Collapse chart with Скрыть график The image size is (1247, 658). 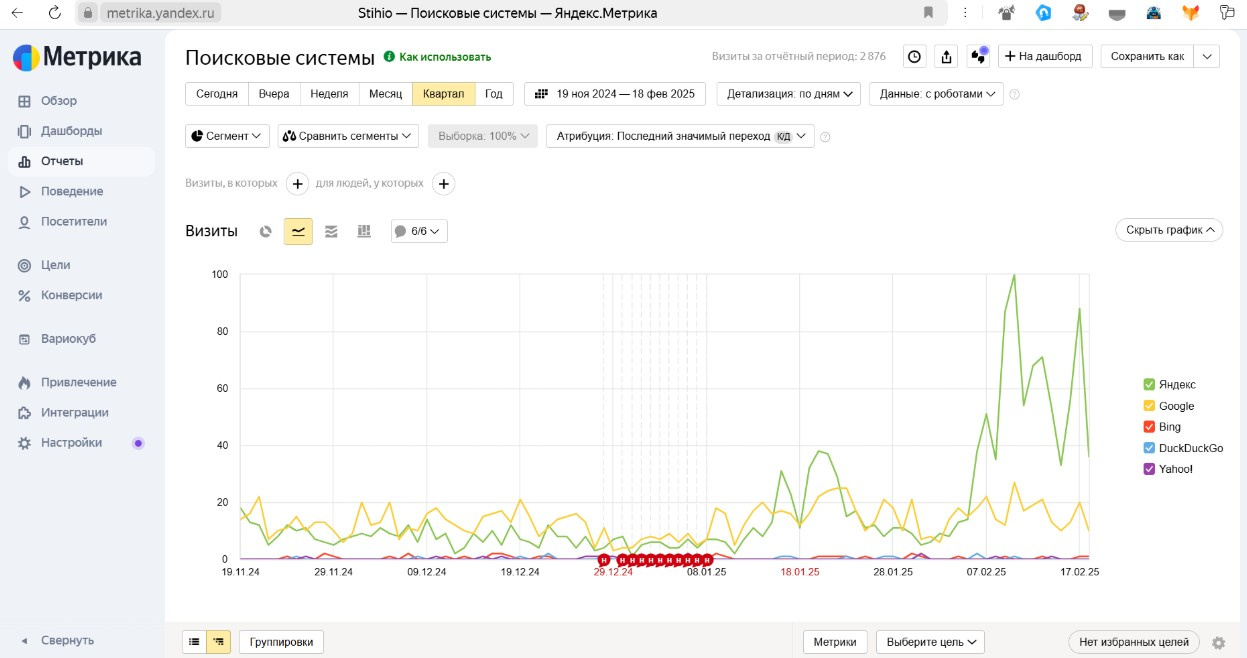[1168, 230]
